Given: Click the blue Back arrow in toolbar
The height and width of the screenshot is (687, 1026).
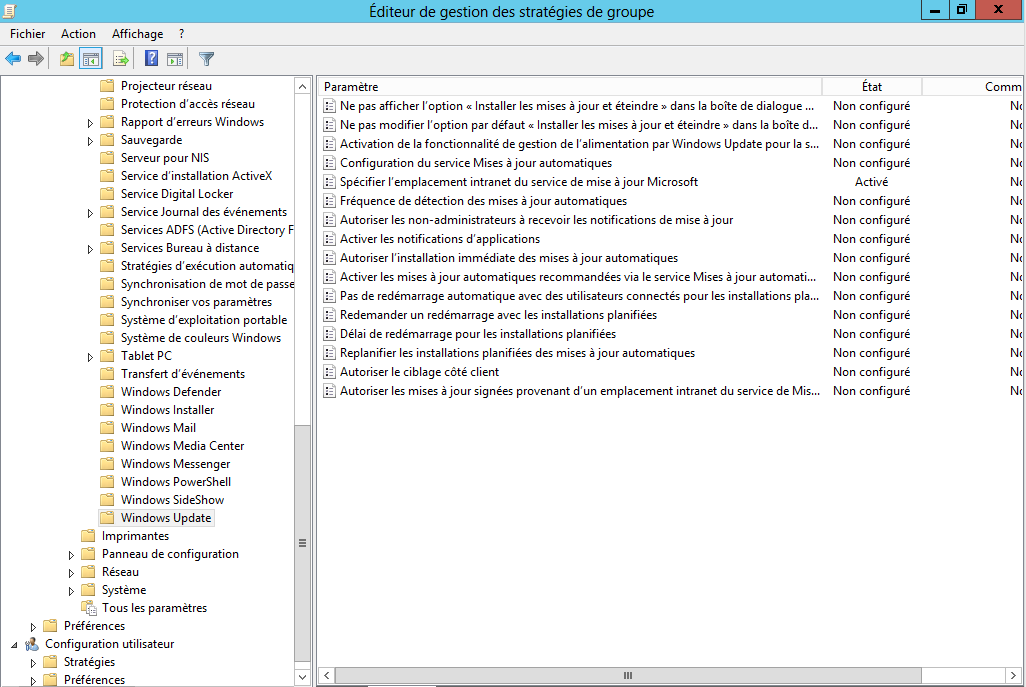Looking at the screenshot, I should click(14, 59).
